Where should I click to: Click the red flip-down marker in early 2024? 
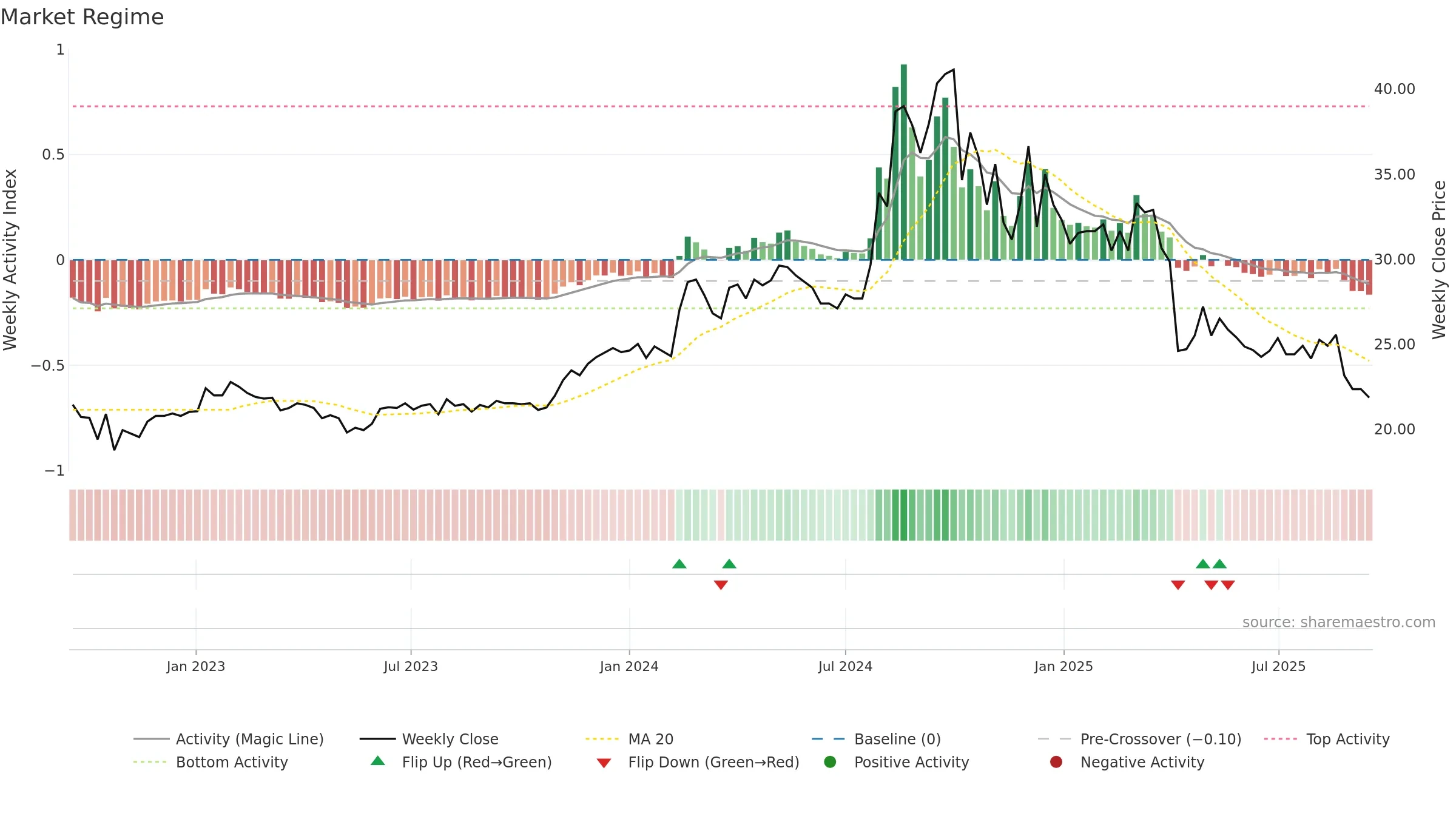click(721, 585)
